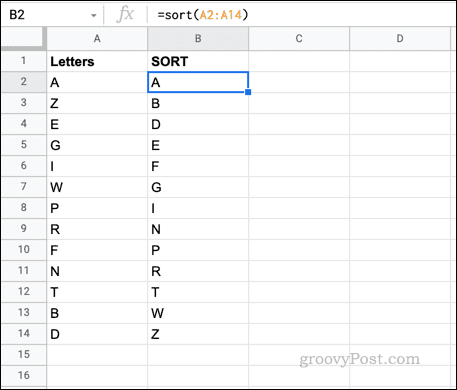Image resolution: width=457 pixels, height=390 pixels.
Task: Select row 7 header
Action: (24, 187)
